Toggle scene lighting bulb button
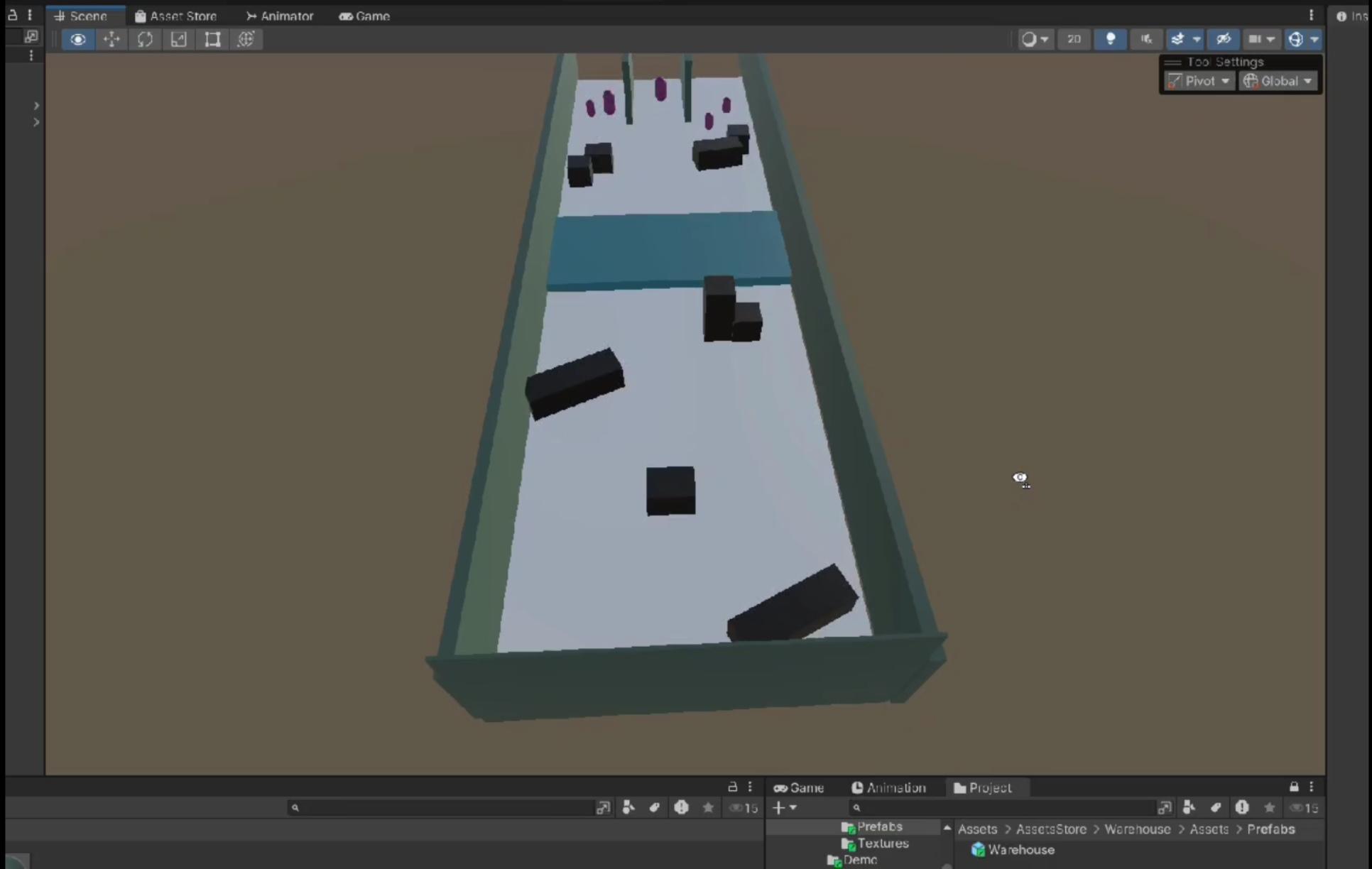The height and width of the screenshot is (869, 1372). 1110,39
